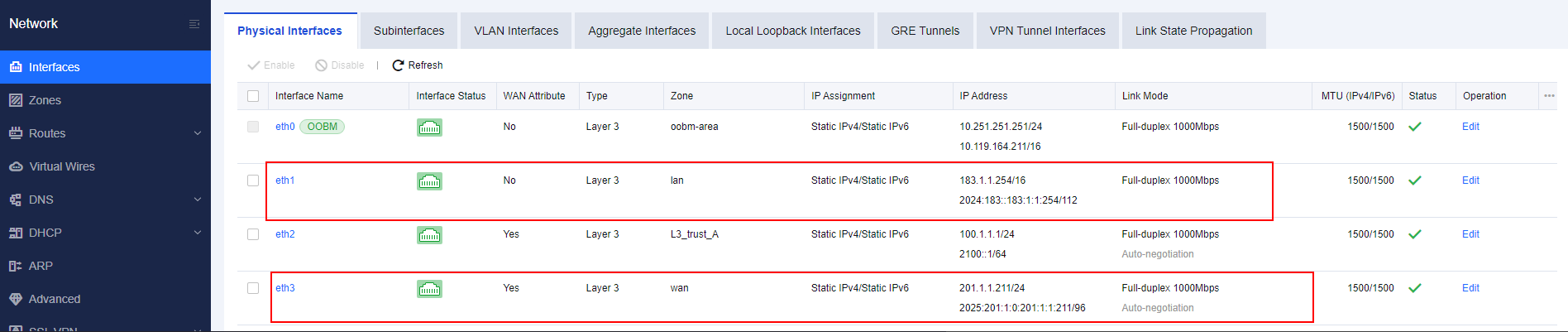
Task: Toggle the select-all header checkbox
Action: tap(253, 96)
